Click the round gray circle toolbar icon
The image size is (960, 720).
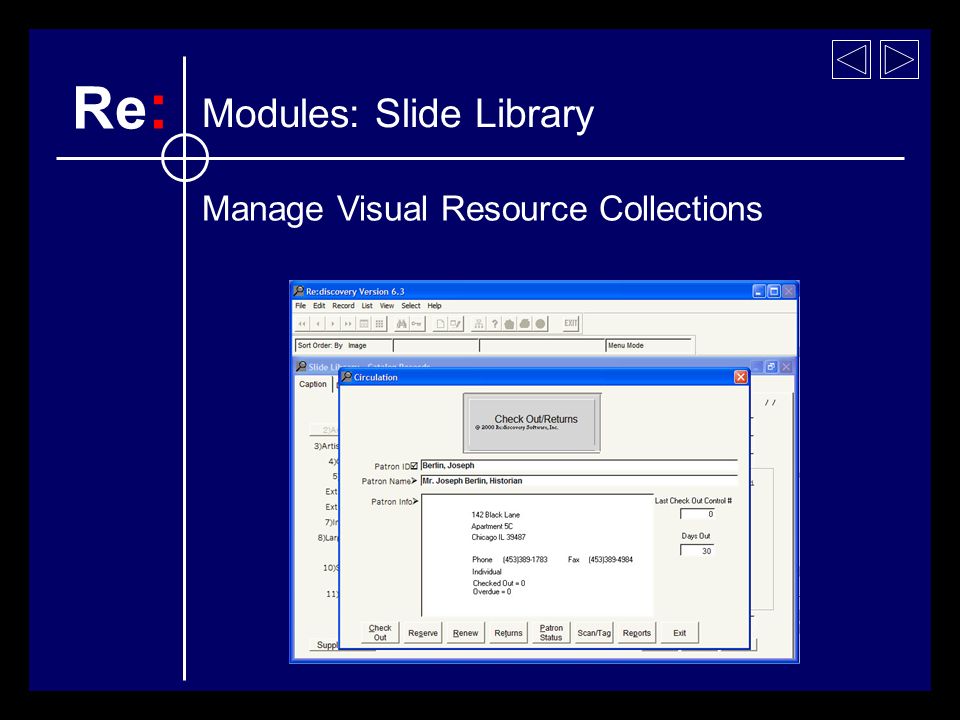(540, 324)
